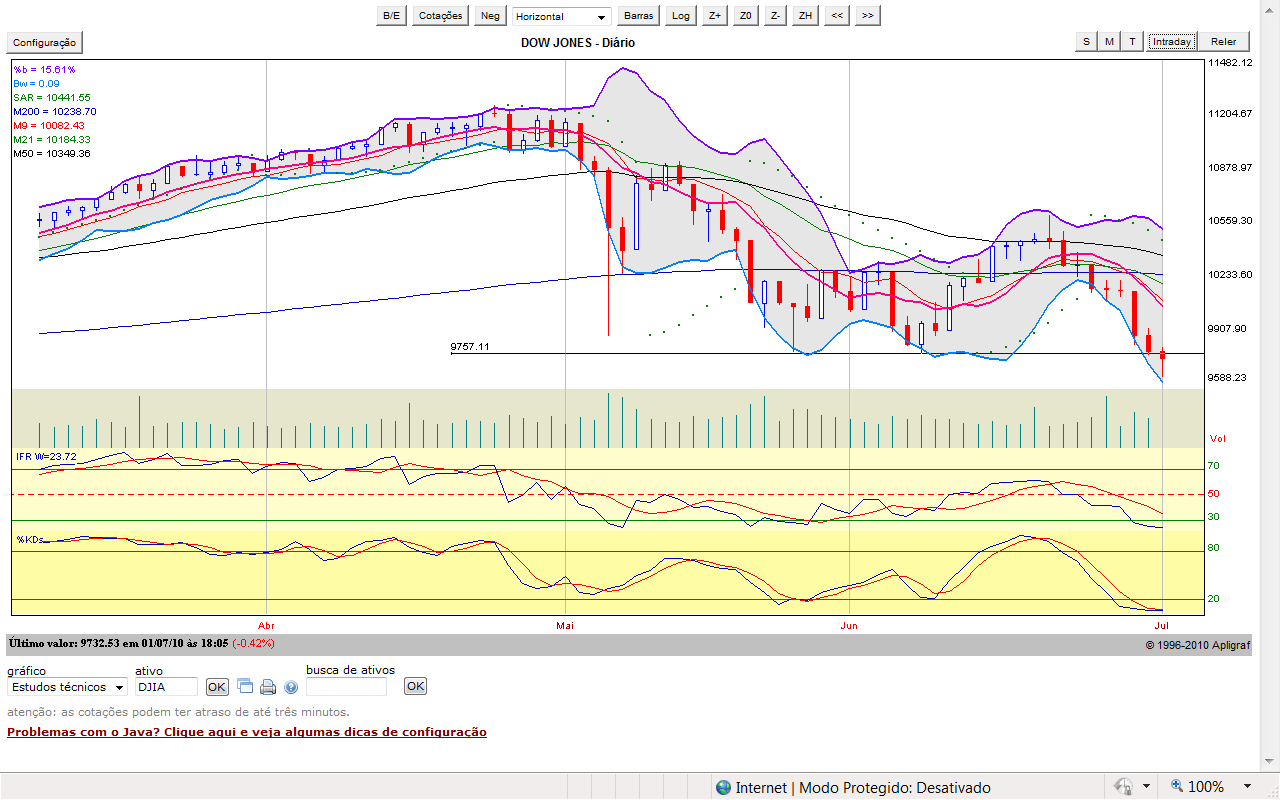
Task: Click the DOW JONES - Diário title
Action: point(578,43)
